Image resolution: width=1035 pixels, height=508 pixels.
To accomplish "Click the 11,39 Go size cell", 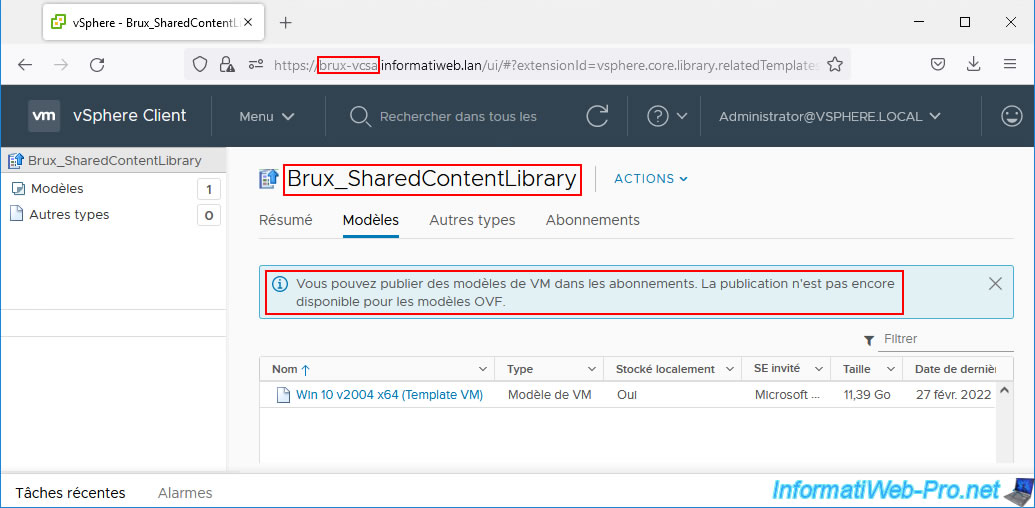I will coord(867,395).
